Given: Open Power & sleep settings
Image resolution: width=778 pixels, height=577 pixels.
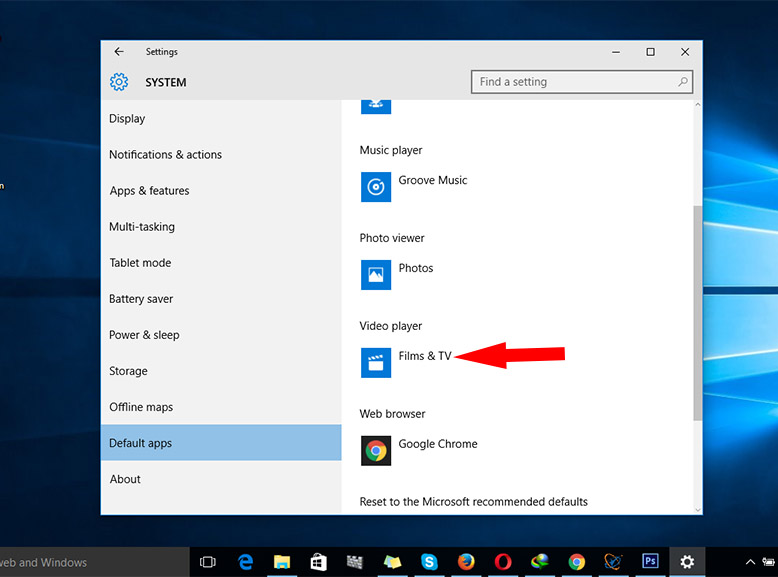Looking at the screenshot, I should click(x=221, y=335).
